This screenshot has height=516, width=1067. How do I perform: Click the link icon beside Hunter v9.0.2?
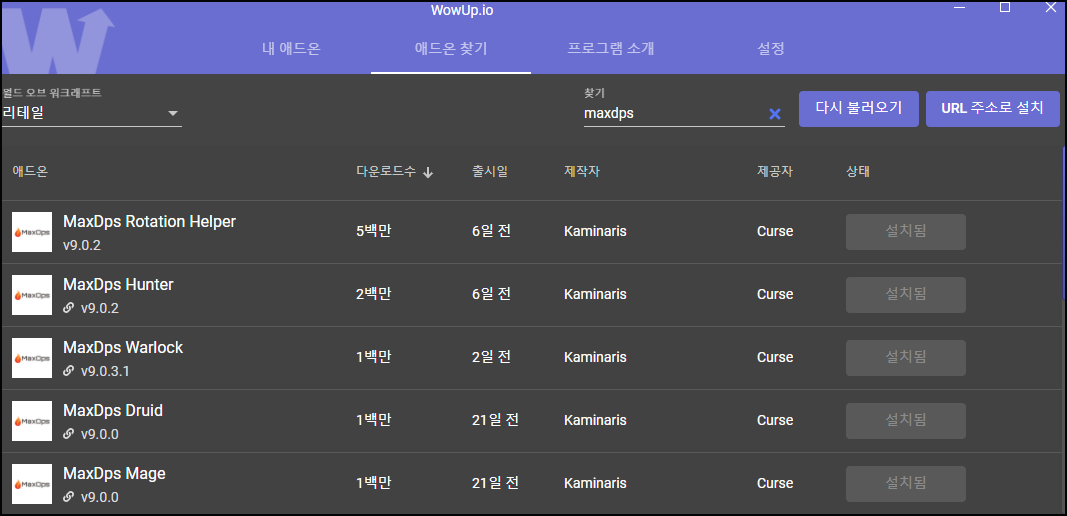click(68, 308)
